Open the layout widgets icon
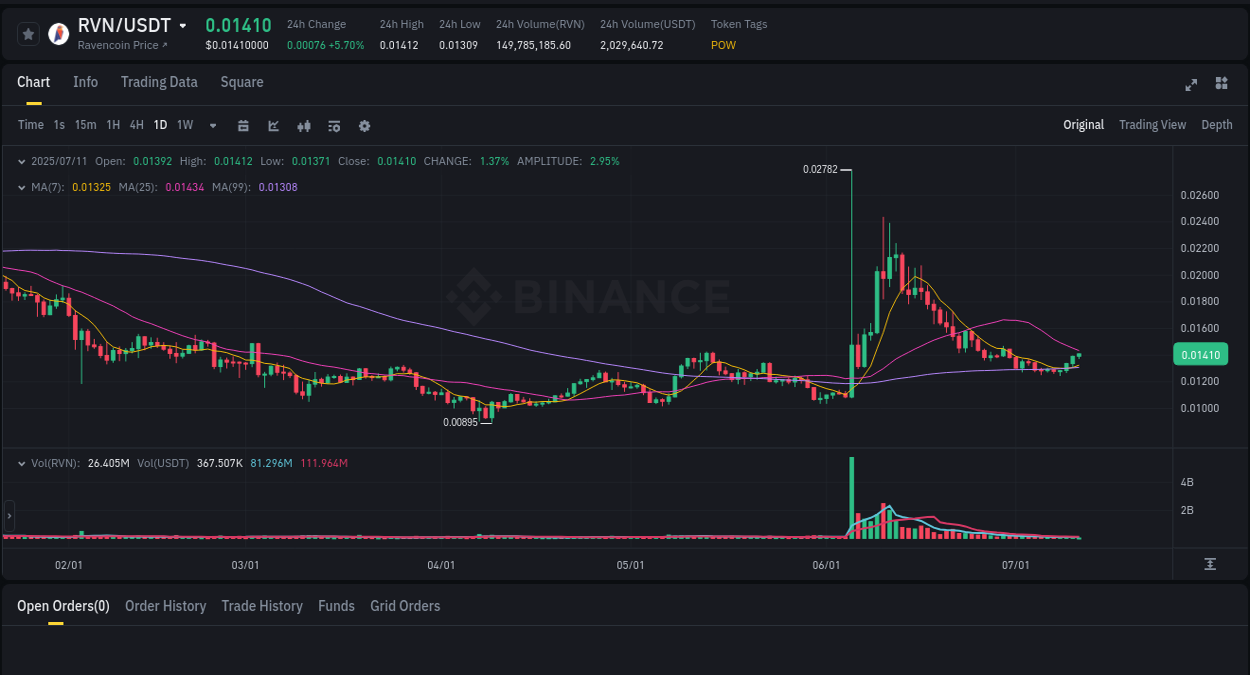The width and height of the screenshot is (1250, 675). coord(1221,85)
